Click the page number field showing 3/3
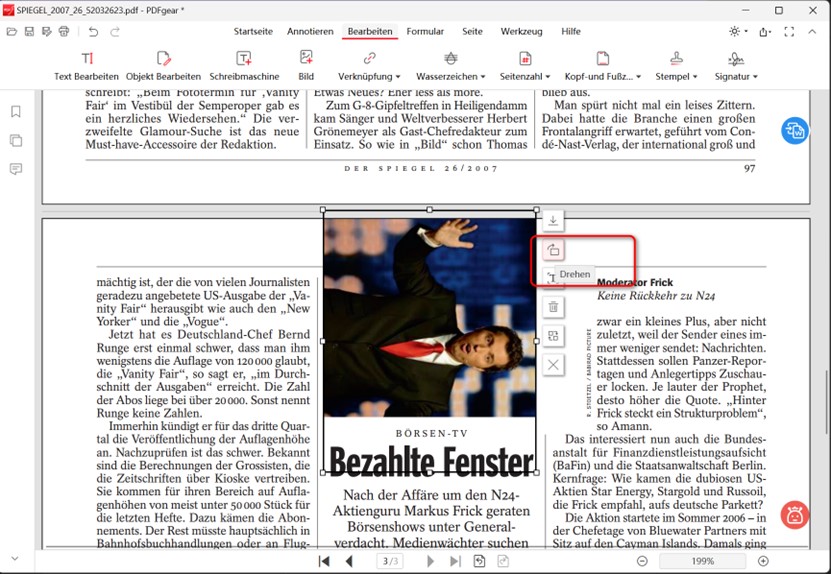Screen dimensions: 831x574 coord(390,561)
